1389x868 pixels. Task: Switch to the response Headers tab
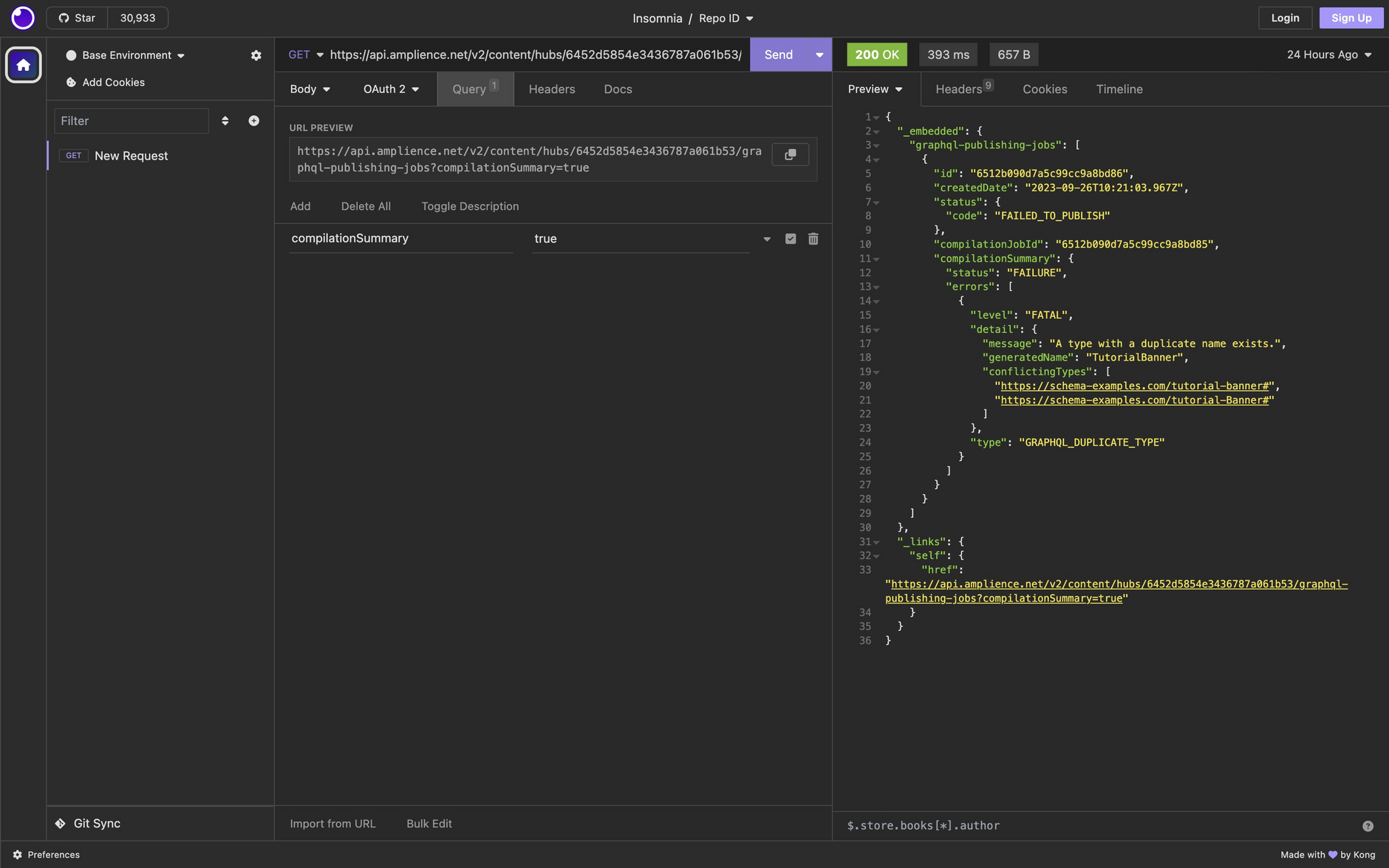click(x=963, y=89)
